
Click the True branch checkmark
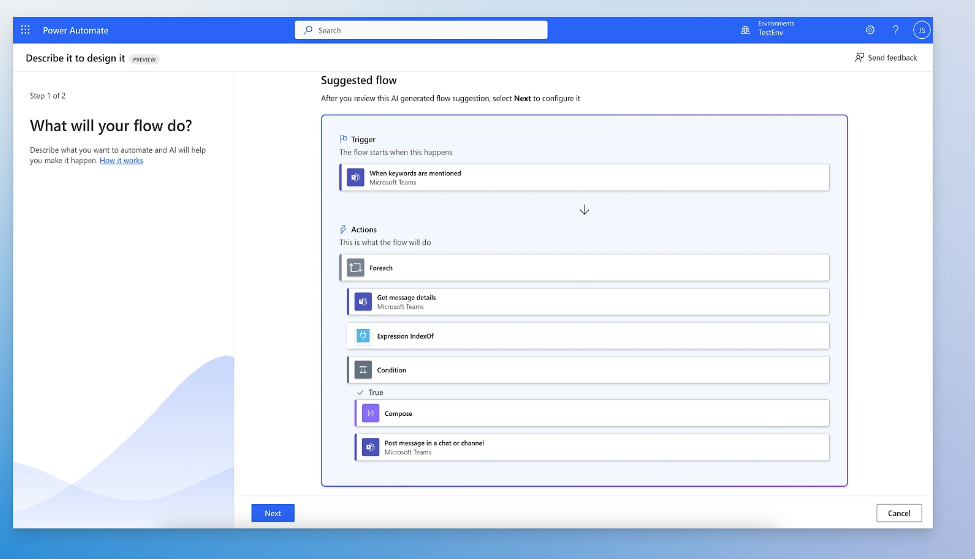(x=360, y=392)
